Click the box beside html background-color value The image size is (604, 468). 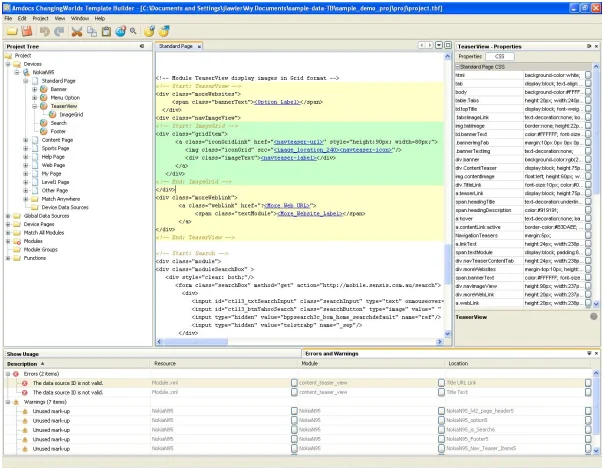[x=588, y=75]
